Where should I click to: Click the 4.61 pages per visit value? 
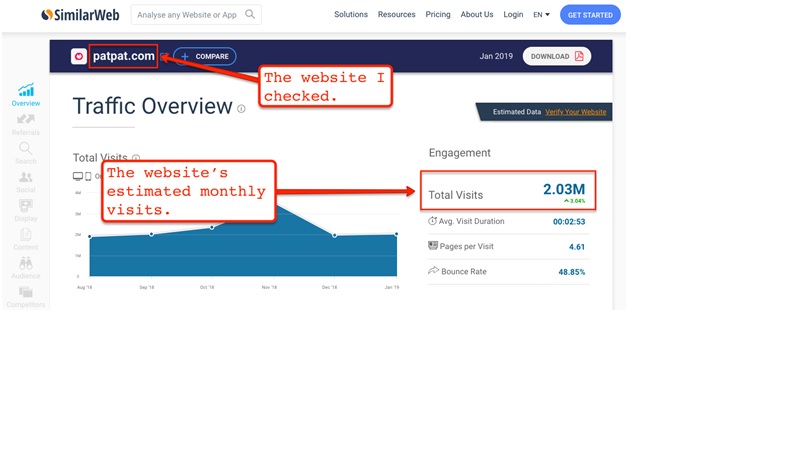coord(577,247)
